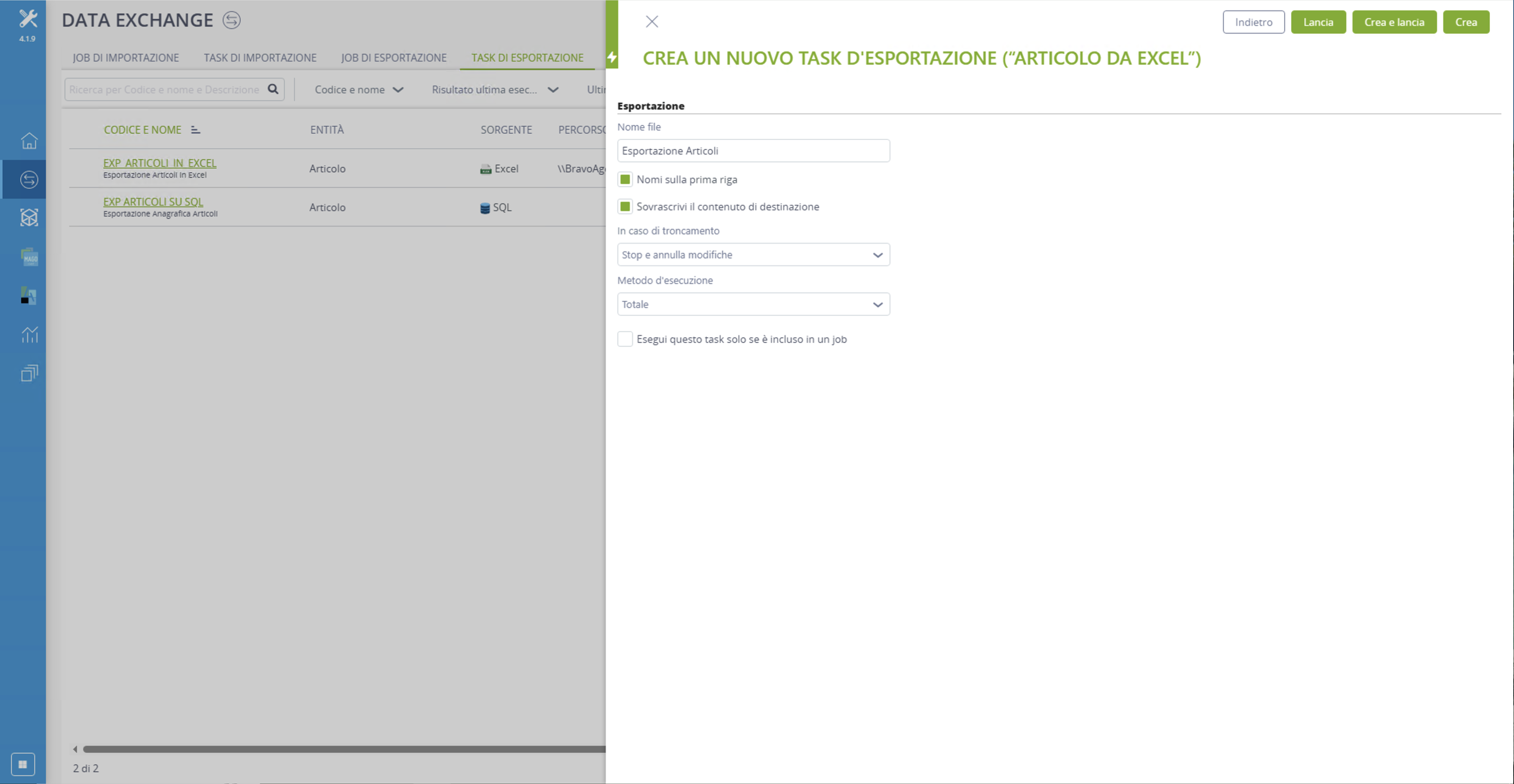
Task: Expand Risultato ultima esec... filter dropdown
Action: [x=495, y=90]
